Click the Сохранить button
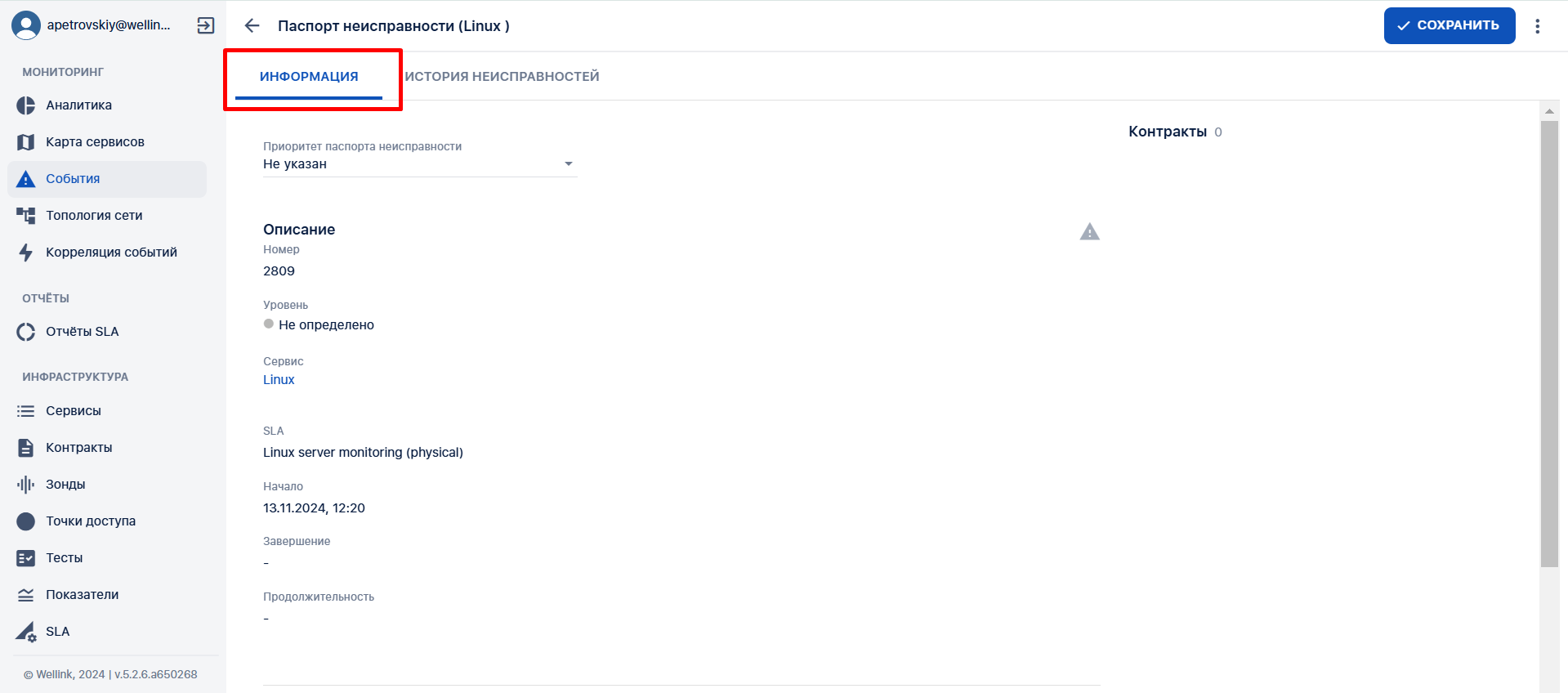 tap(1450, 25)
